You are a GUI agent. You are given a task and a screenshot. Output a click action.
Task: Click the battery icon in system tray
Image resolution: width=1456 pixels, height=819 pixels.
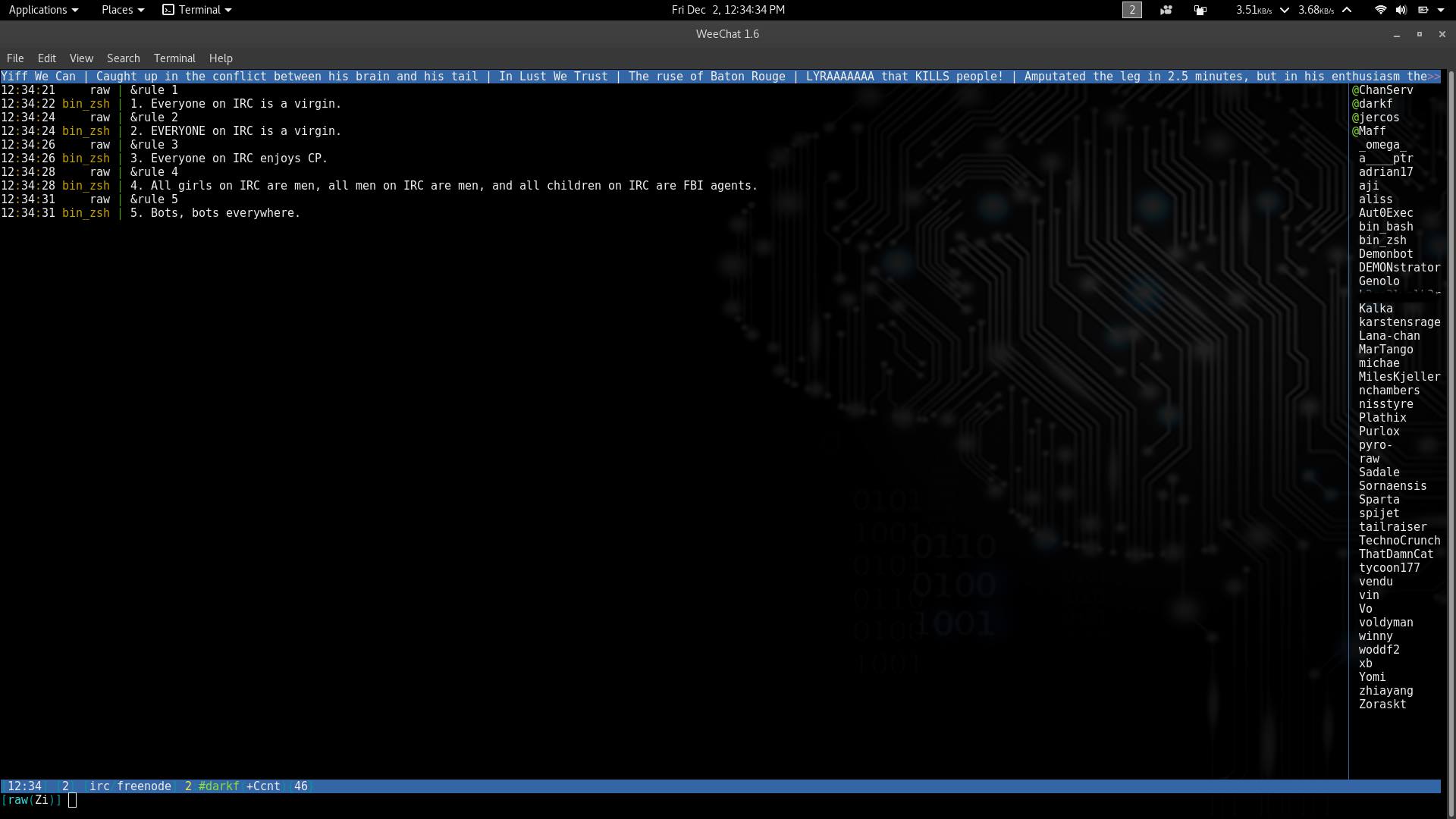pos(1423,10)
